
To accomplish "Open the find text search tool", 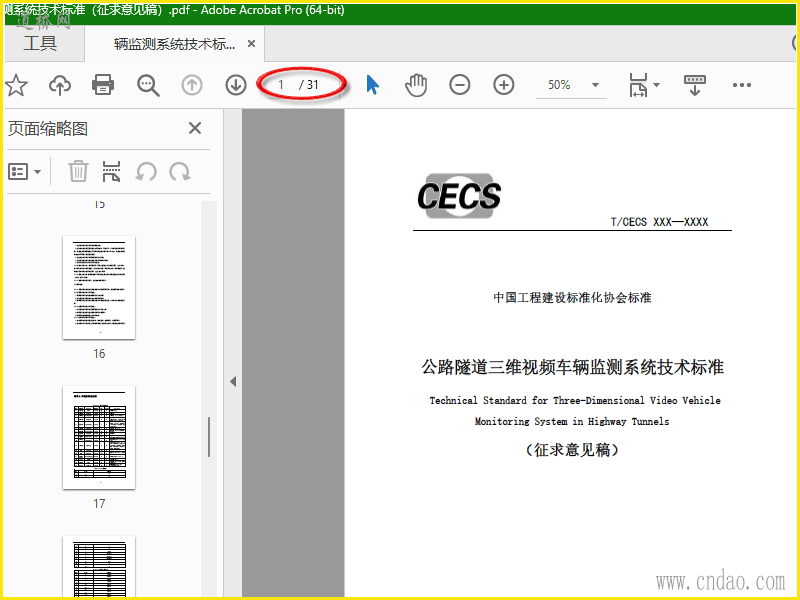I will tap(148, 85).
